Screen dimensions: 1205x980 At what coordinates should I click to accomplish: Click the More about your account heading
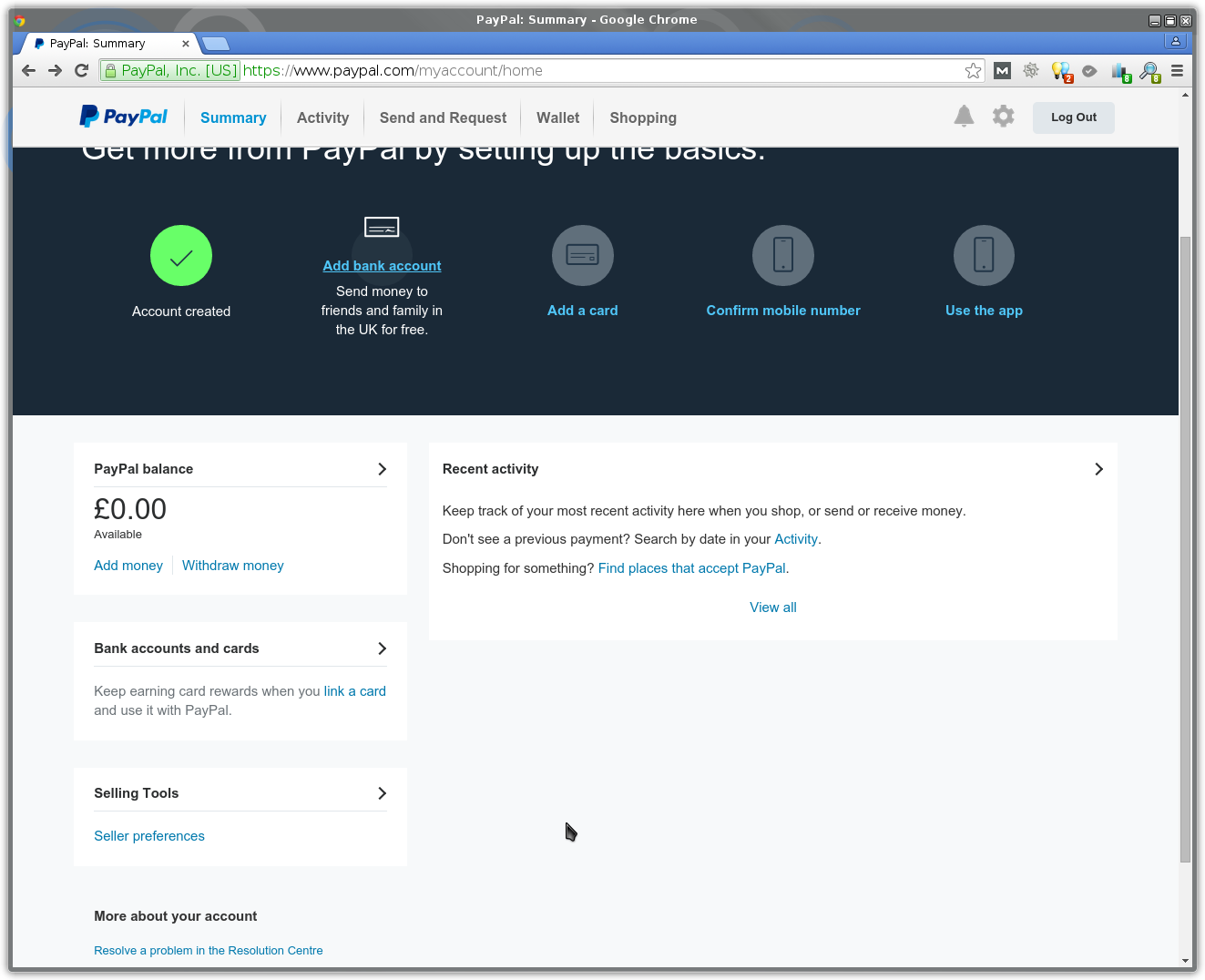[176, 916]
